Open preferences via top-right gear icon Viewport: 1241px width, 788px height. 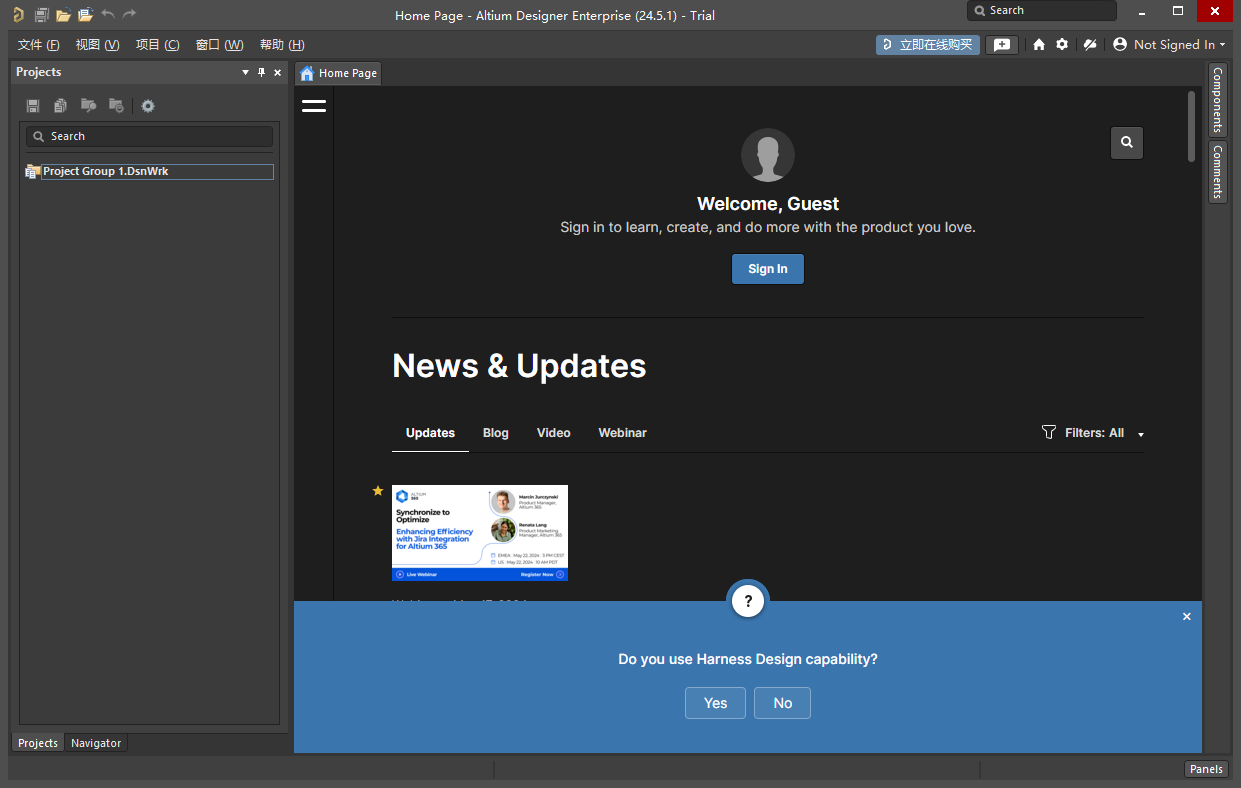1062,45
